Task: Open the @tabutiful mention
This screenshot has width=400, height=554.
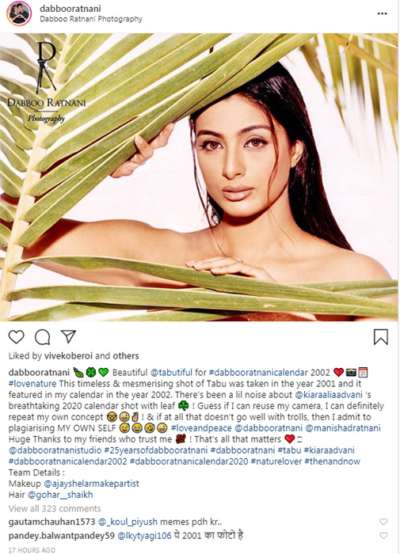Action: 171,372
